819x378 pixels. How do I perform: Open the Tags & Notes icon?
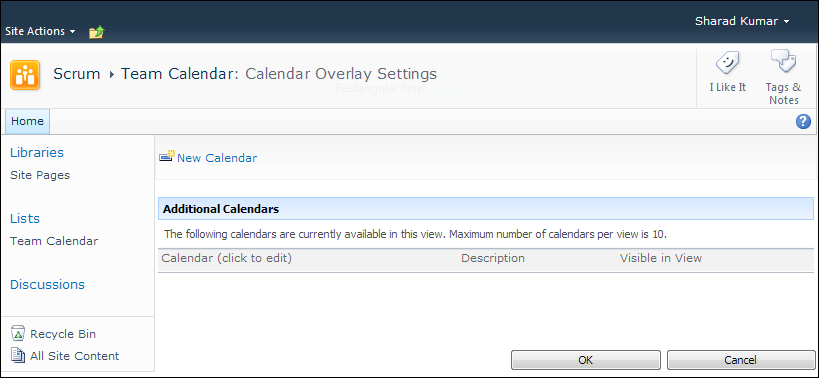point(783,63)
